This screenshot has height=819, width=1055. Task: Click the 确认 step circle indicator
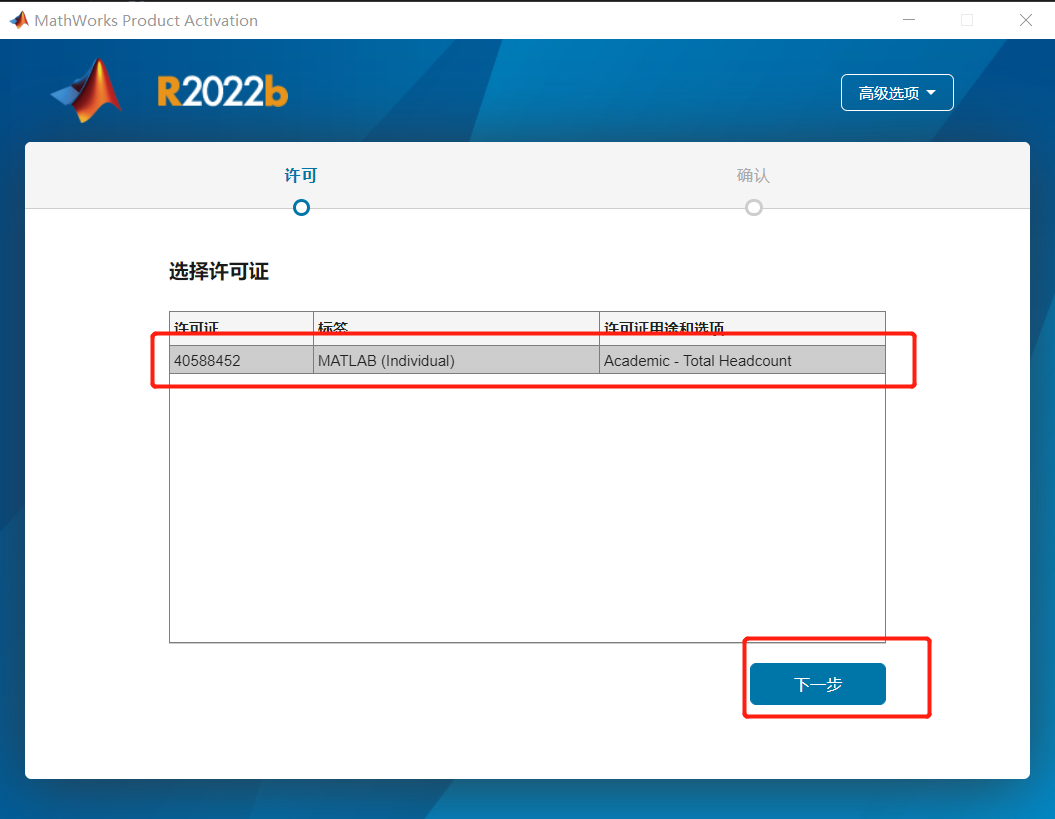coord(754,208)
